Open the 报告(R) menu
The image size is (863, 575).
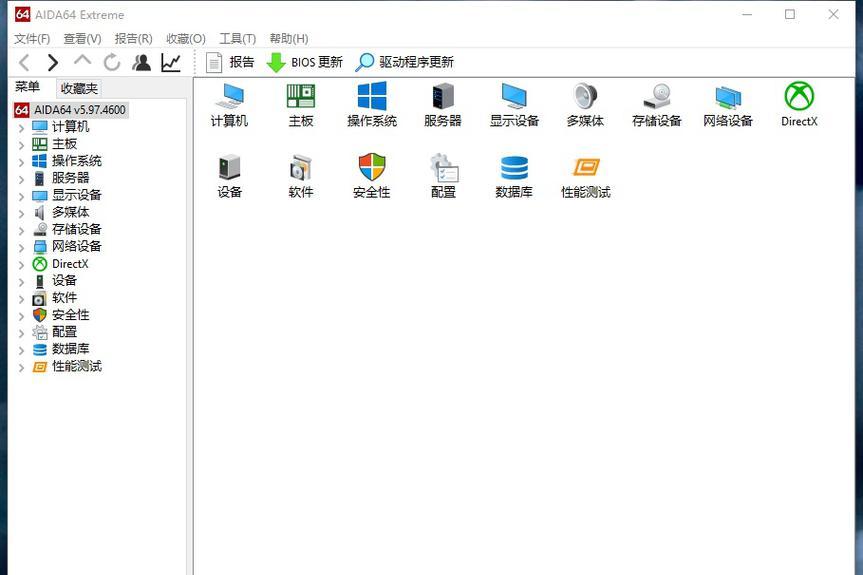134,39
